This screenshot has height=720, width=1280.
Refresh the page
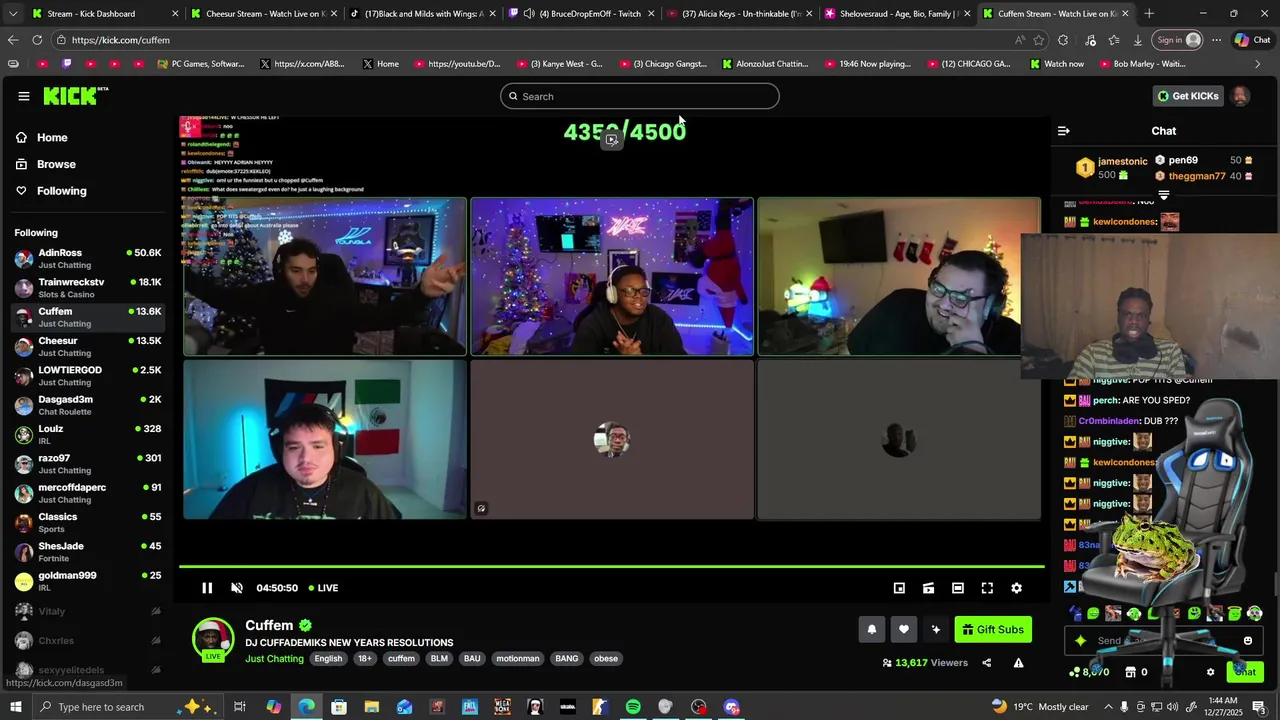pos(37,40)
